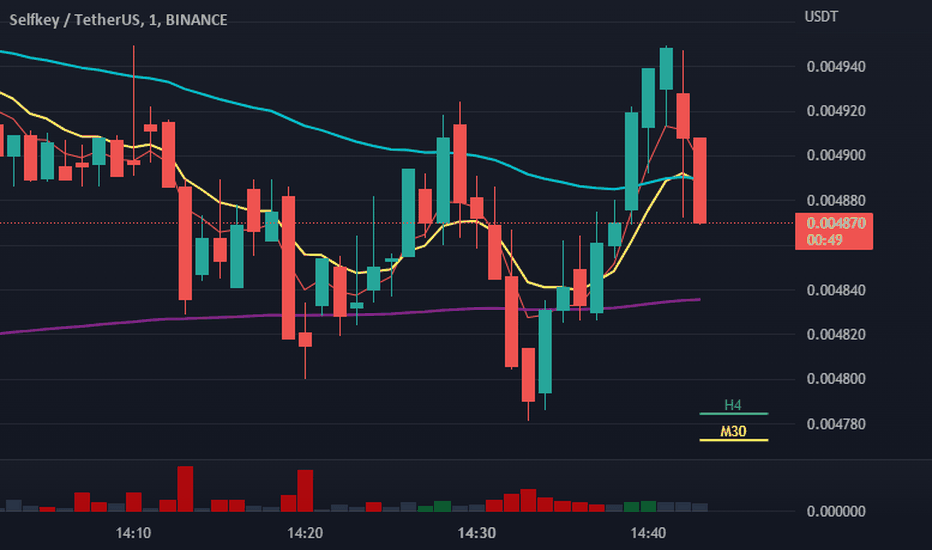Click the tallest red volume bar near 14:13

click(185, 489)
